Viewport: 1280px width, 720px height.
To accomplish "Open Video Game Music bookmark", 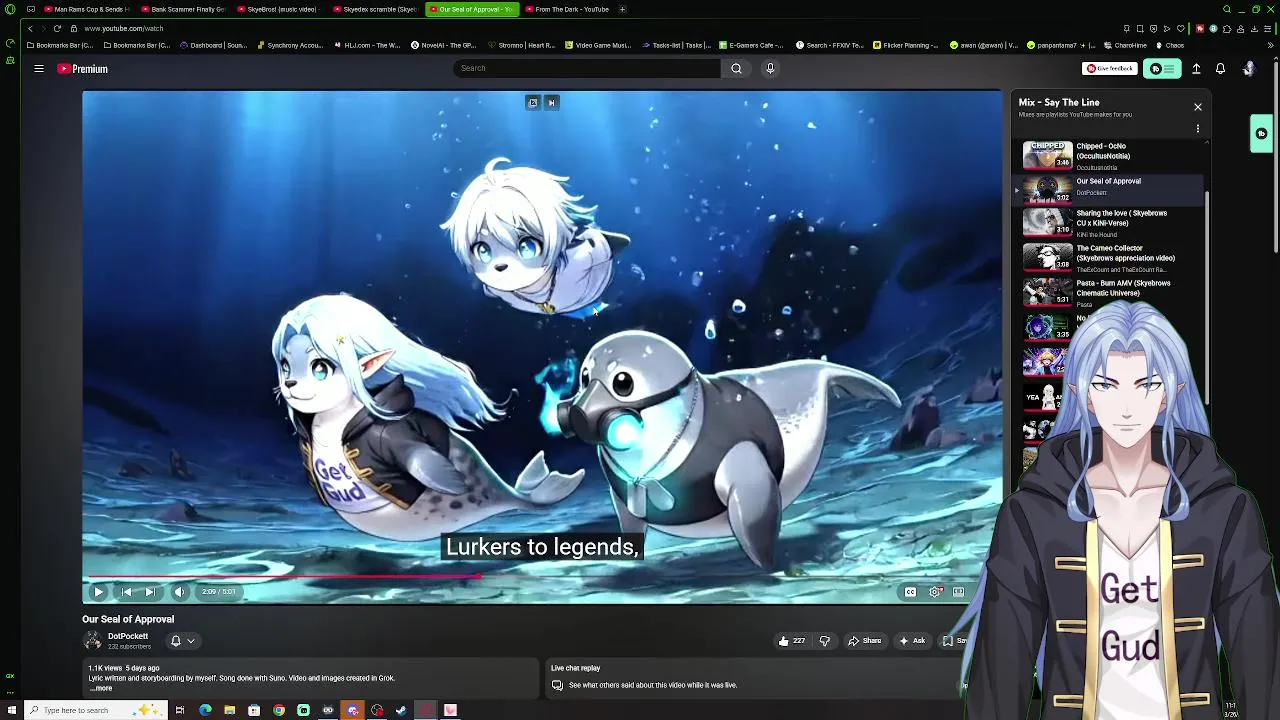I will coord(598,45).
